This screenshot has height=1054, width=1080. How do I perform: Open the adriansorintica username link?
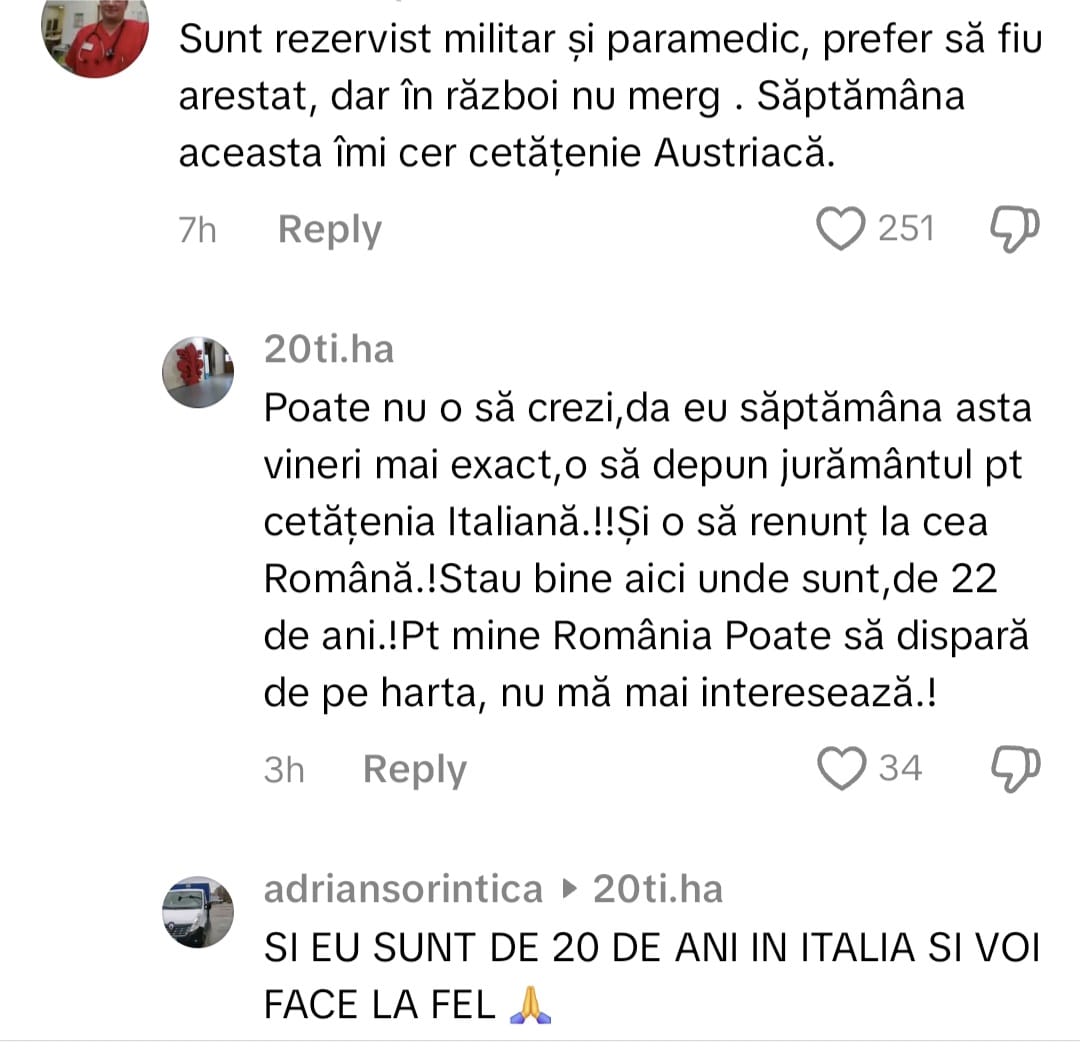[x=404, y=889]
